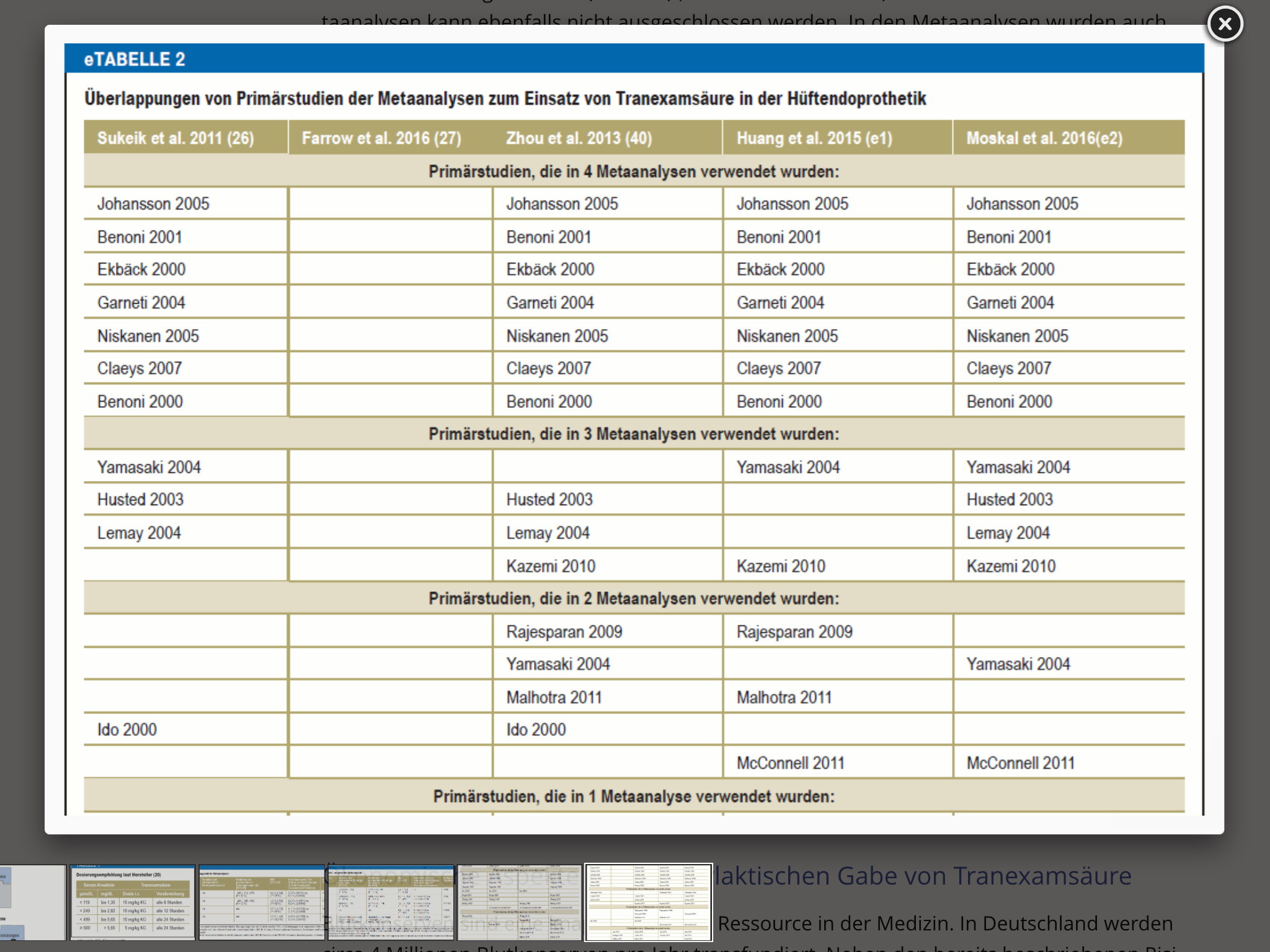
Task: Open the fourth thumbnail in the gallery strip
Action: (x=391, y=902)
